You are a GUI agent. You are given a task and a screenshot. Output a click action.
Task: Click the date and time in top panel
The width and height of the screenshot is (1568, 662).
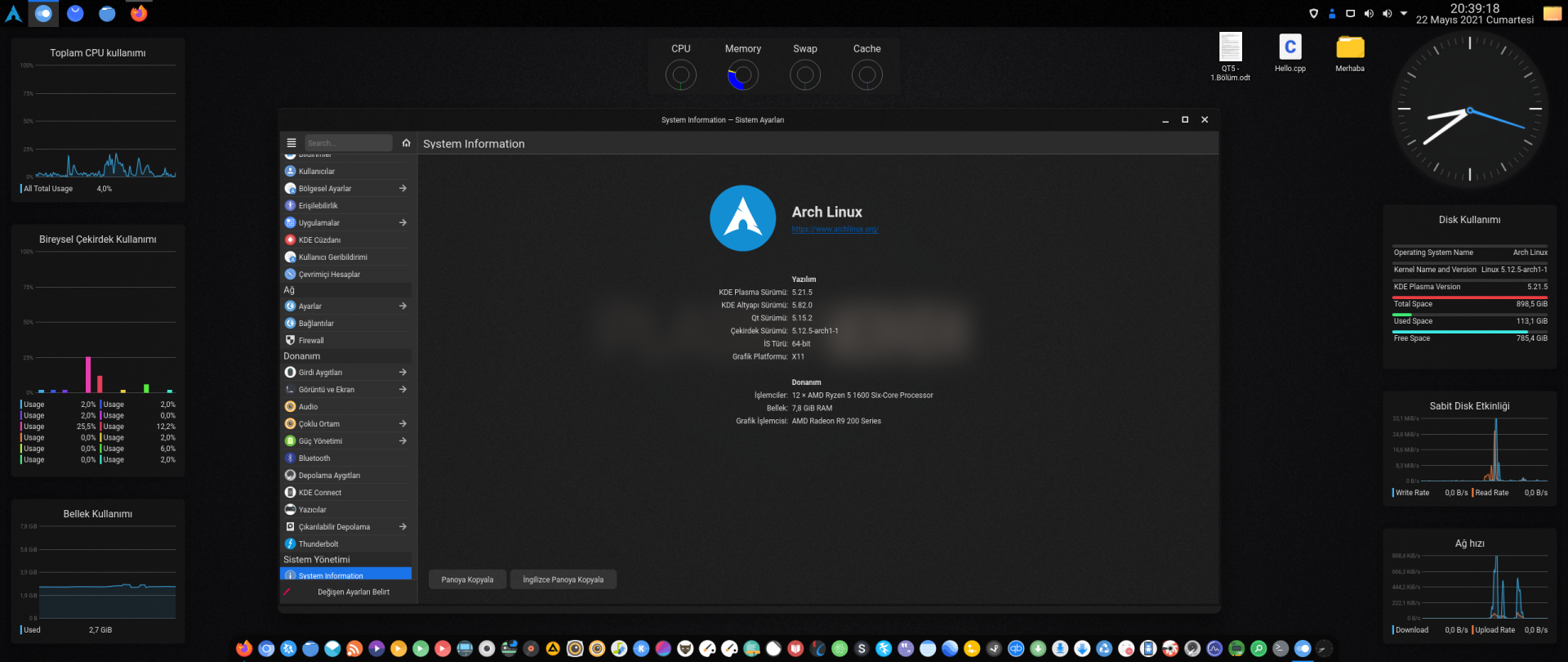coord(1474,14)
